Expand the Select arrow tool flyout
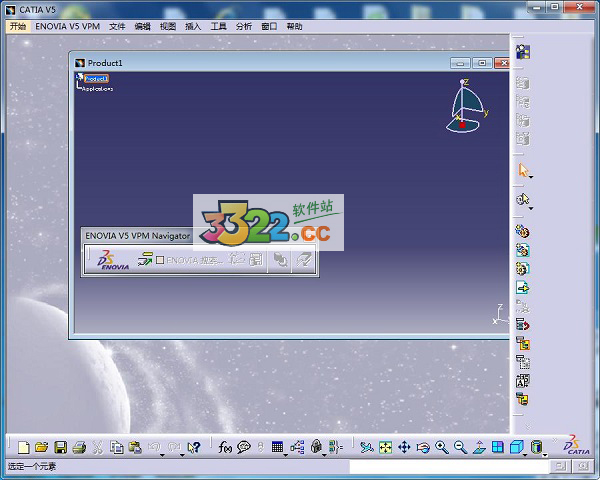Image resolution: width=600 pixels, height=480 pixels. (531, 177)
